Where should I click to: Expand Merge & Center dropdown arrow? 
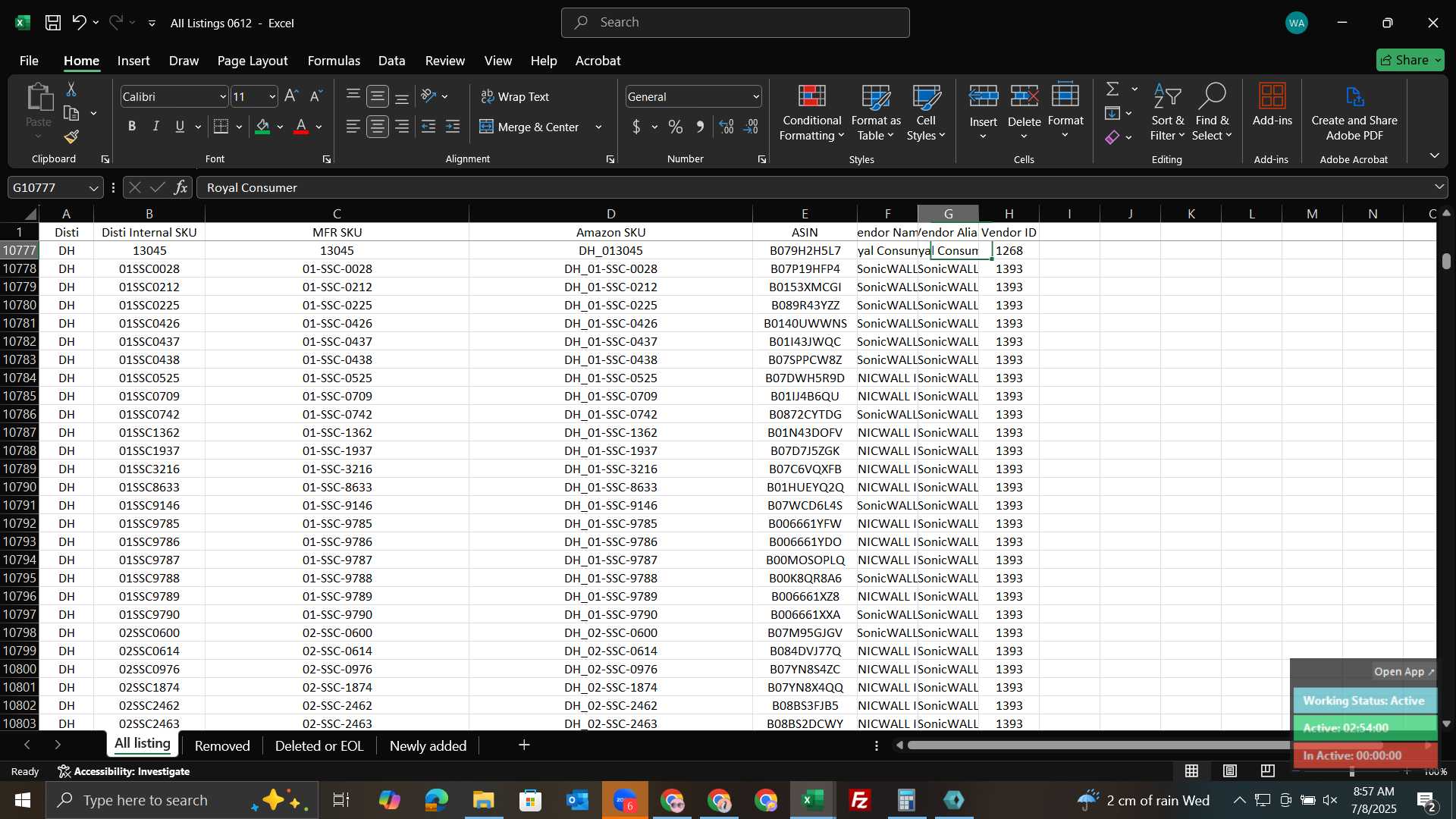coord(599,127)
